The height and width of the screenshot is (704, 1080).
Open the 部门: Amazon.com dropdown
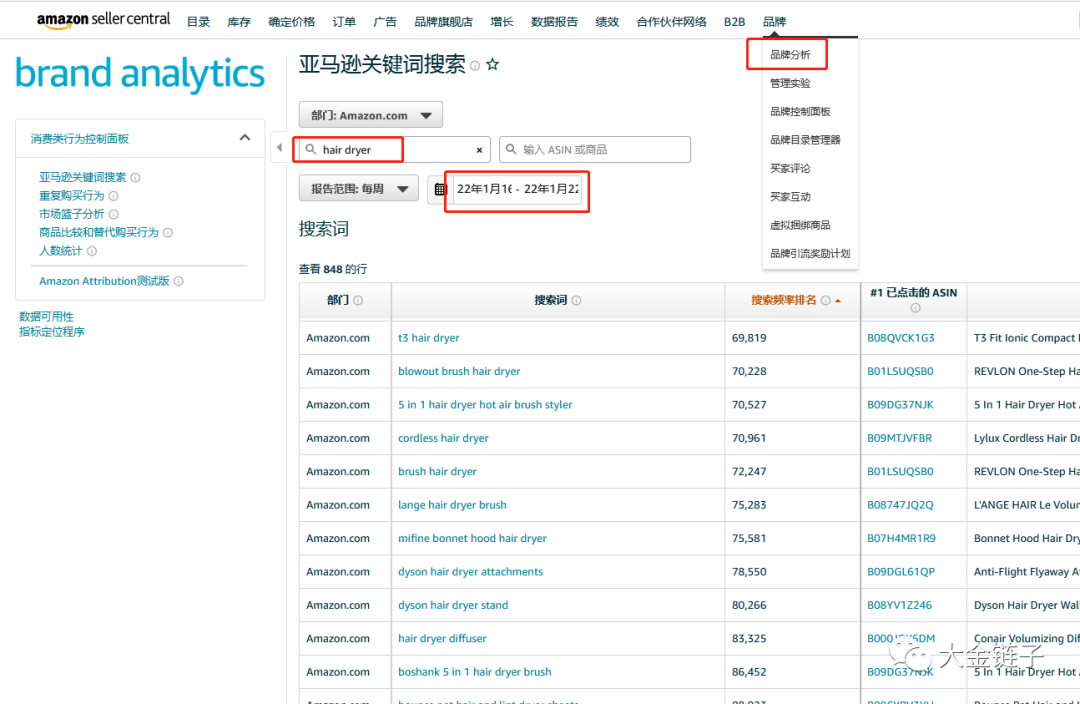370,116
